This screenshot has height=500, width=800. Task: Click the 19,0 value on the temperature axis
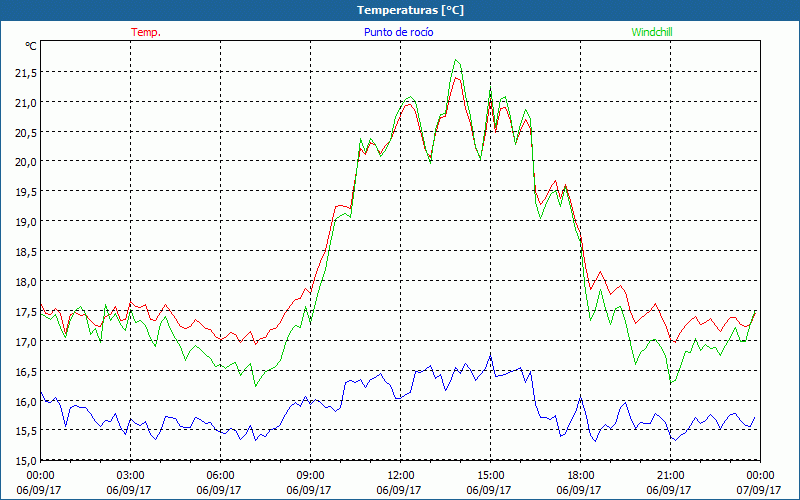[x=27, y=221]
